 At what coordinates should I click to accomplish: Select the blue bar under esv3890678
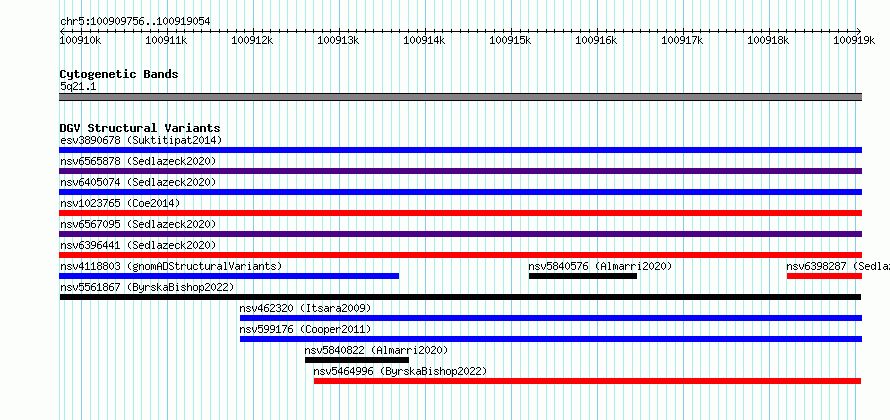460,150
